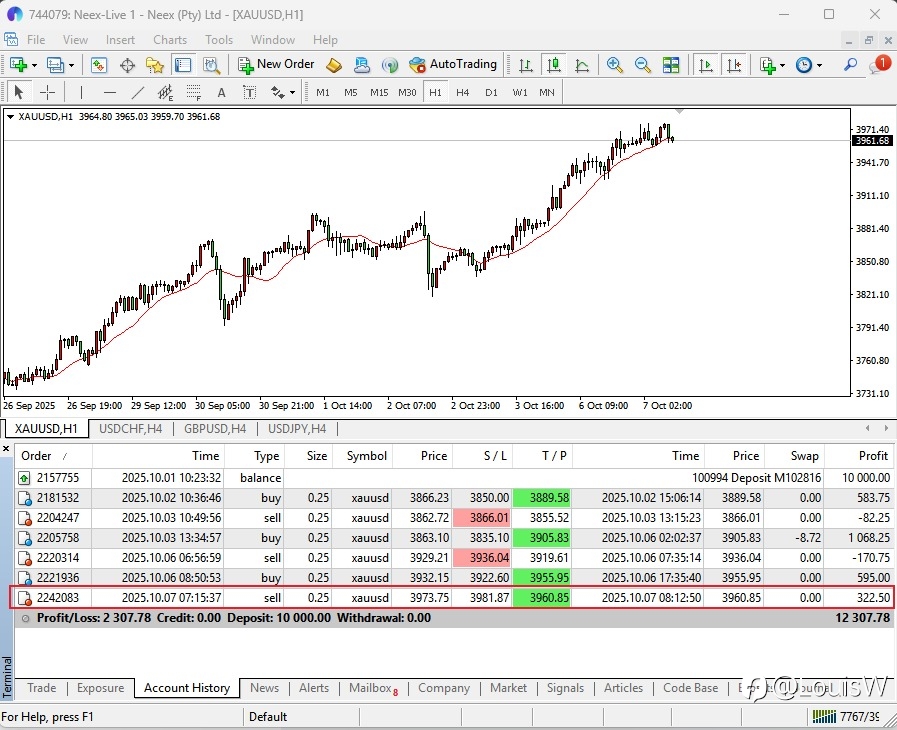Open the Periodicity clock dropdown
The image size is (897, 730).
coord(807,65)
